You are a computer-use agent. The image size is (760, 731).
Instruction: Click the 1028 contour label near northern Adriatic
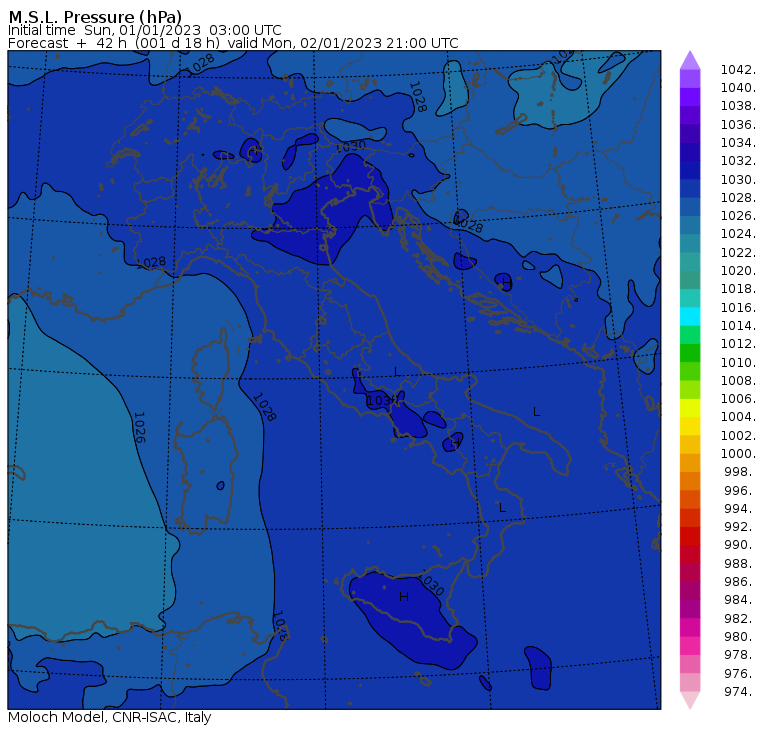pos(468,224)
